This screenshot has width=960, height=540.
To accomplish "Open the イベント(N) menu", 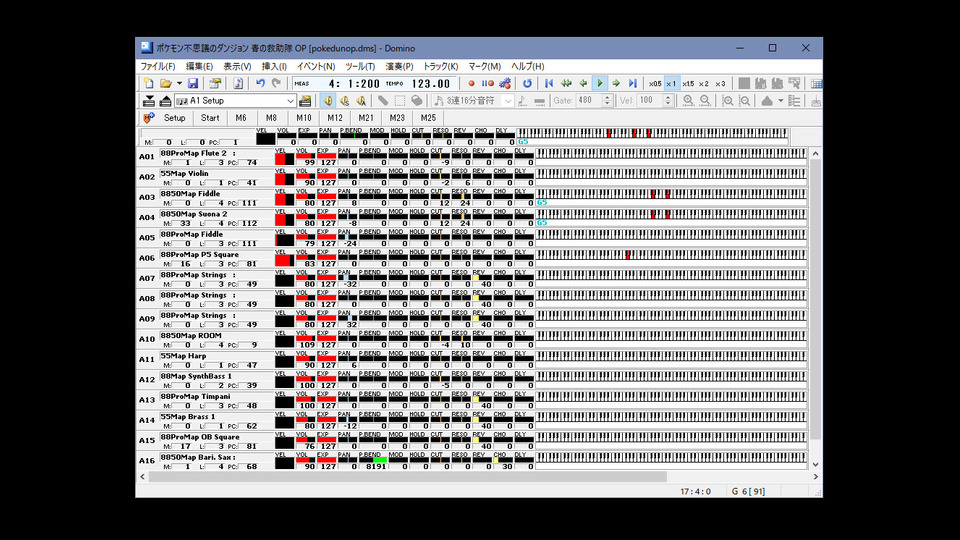I will (316, 66).
